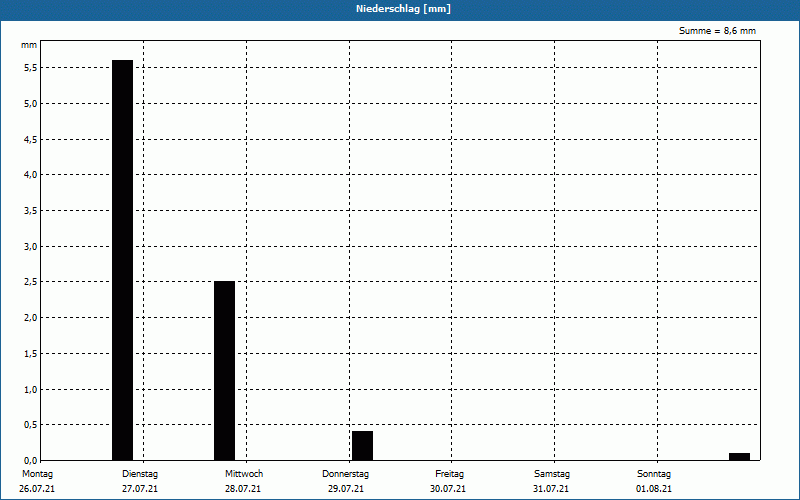Click the 3,5 y-axis value
The image size is (800, 500).
31,211
